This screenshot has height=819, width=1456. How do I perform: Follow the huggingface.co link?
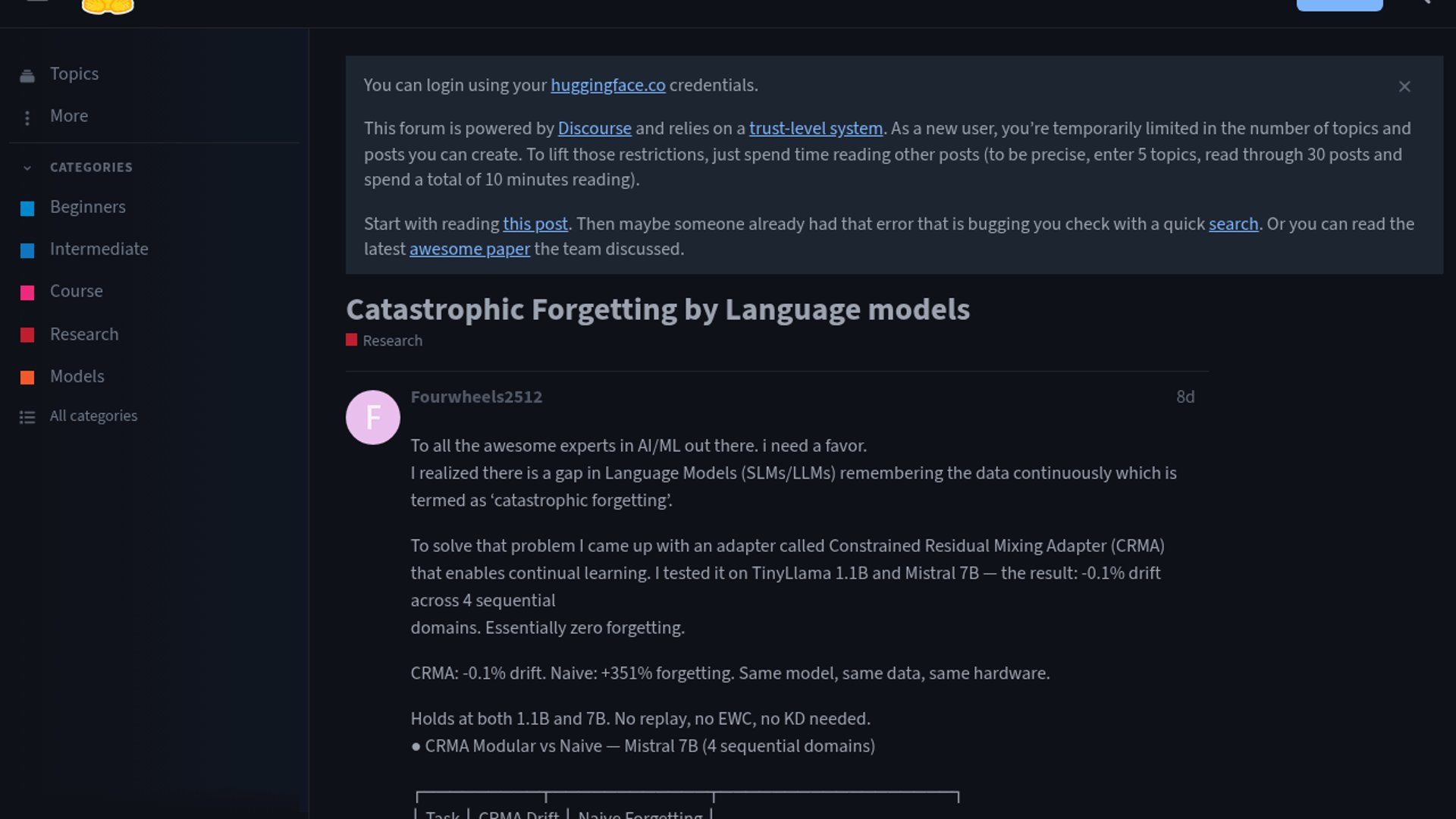[x=607, y=85]
